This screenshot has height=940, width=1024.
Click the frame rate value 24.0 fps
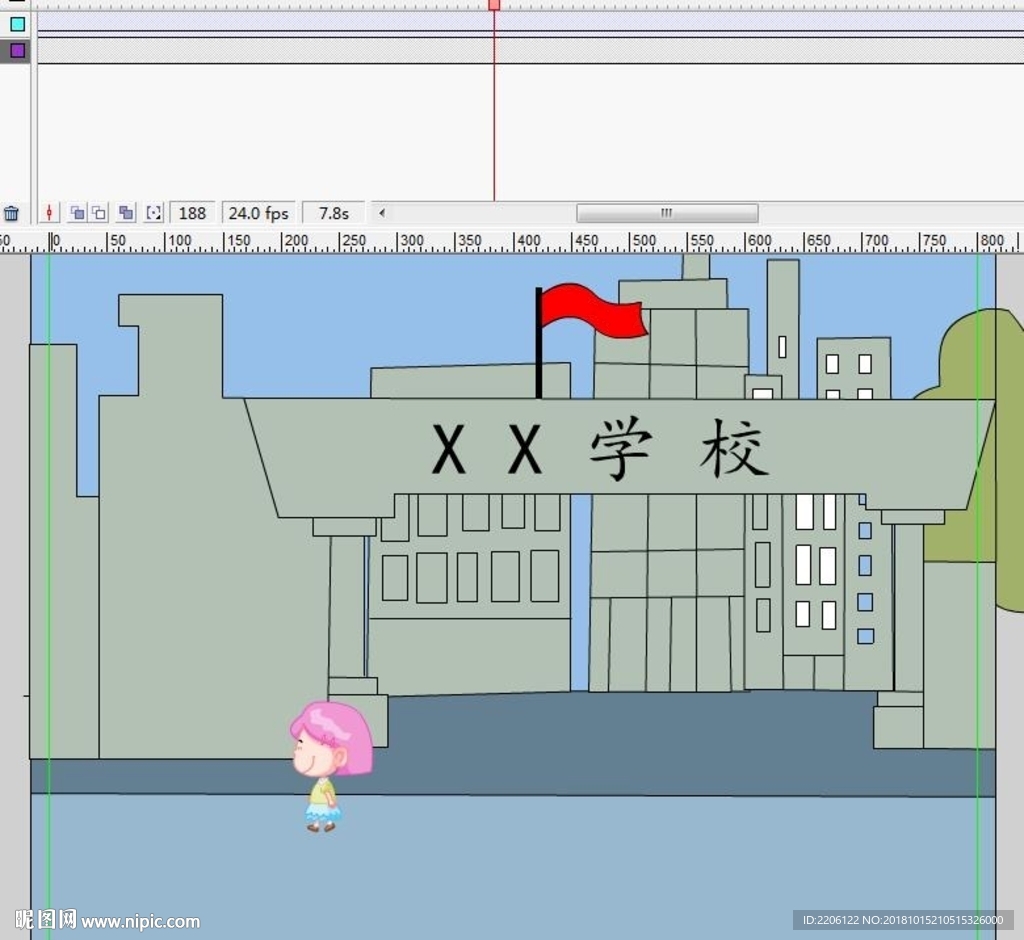[259, 214]
